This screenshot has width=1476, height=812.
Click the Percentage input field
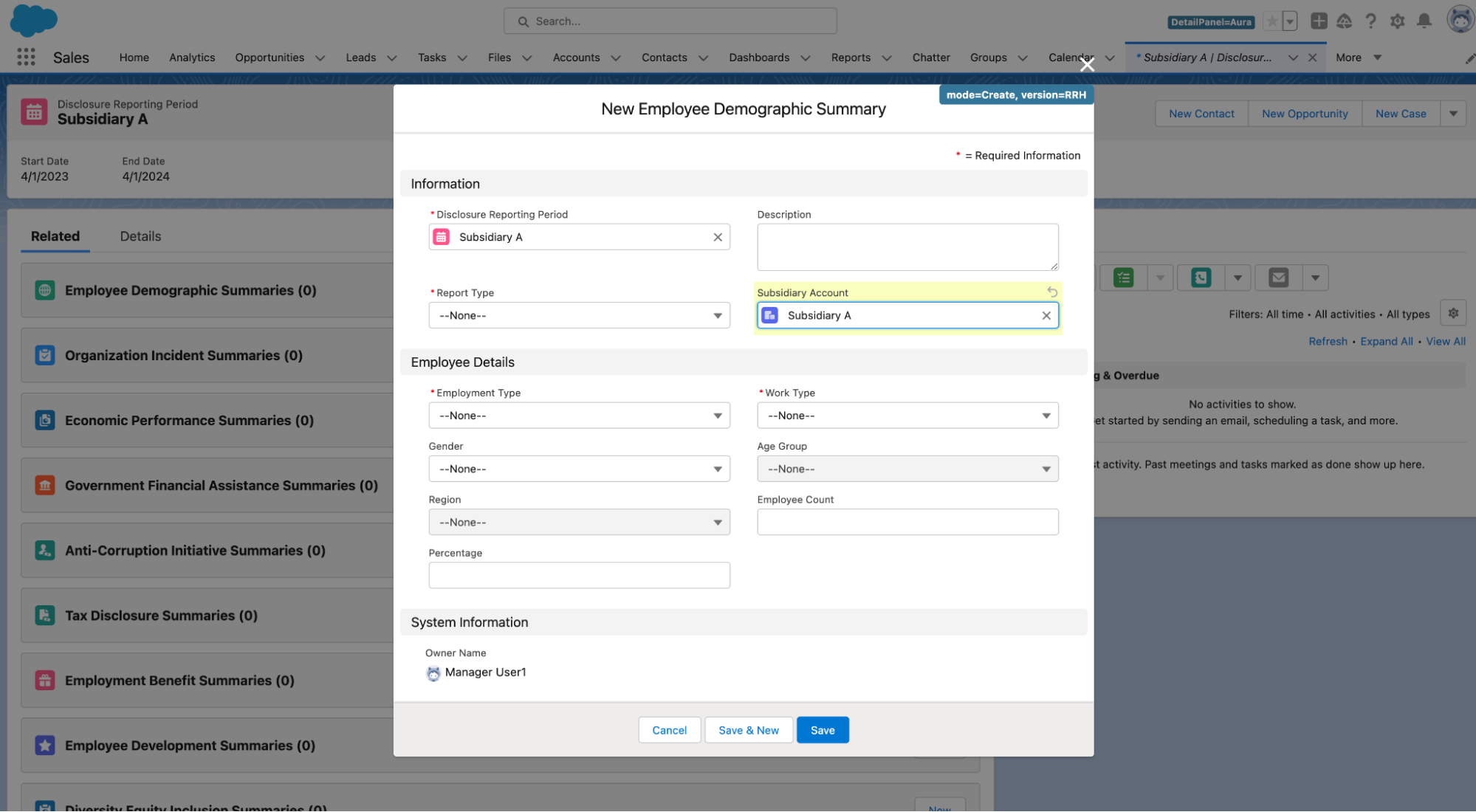tap(579, 574)
